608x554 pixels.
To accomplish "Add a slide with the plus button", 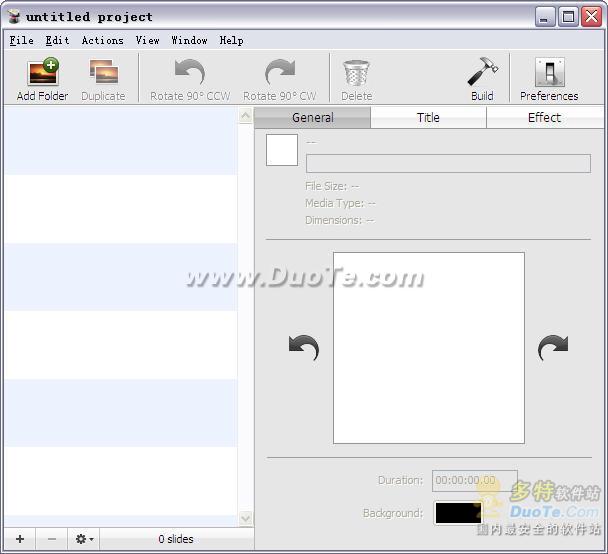I will click(x=20, y=539).
